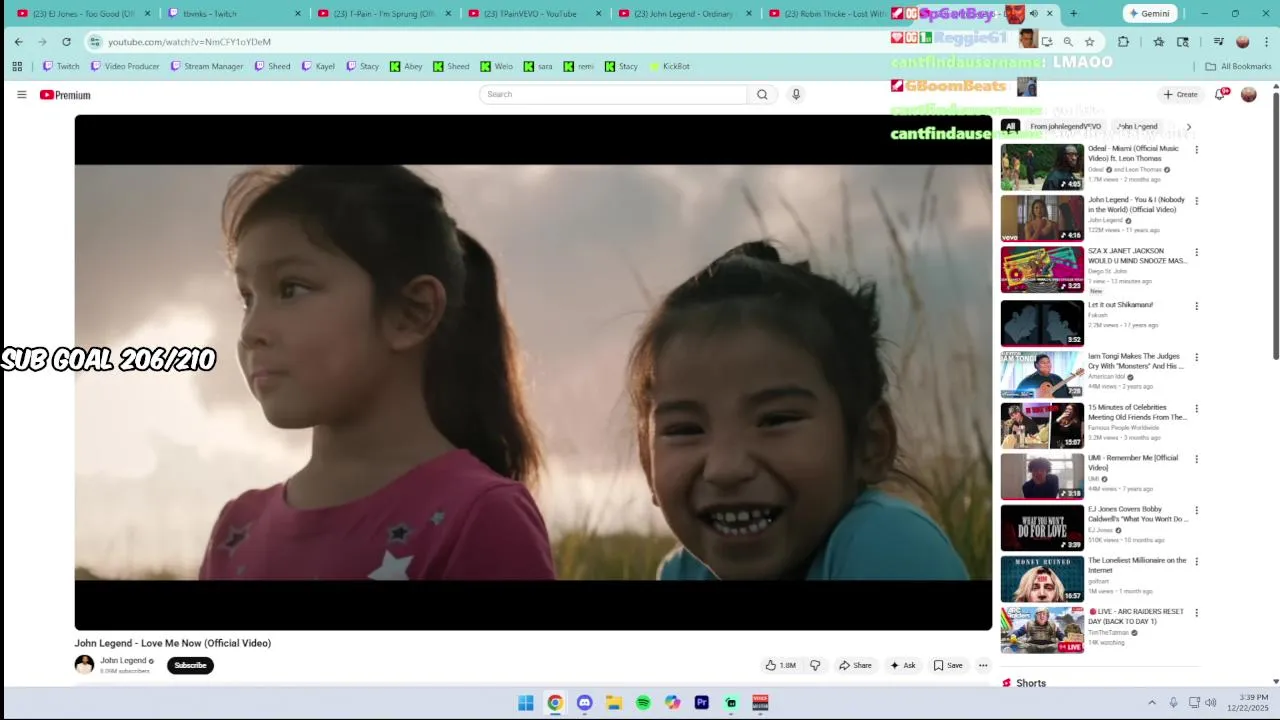
Task: Open a new browser tab
Action: [1074, 14]
